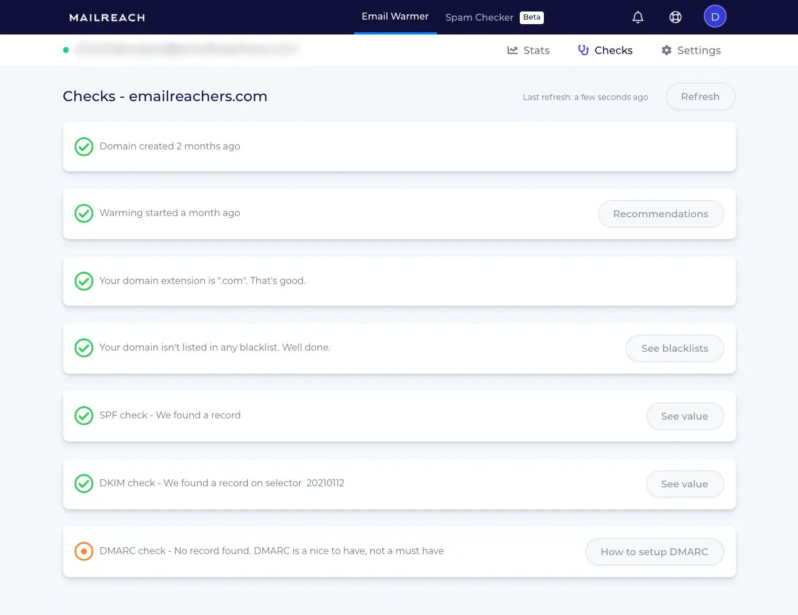
Task: Click green check icon for domain extension
Action: (x=84, y=281)
